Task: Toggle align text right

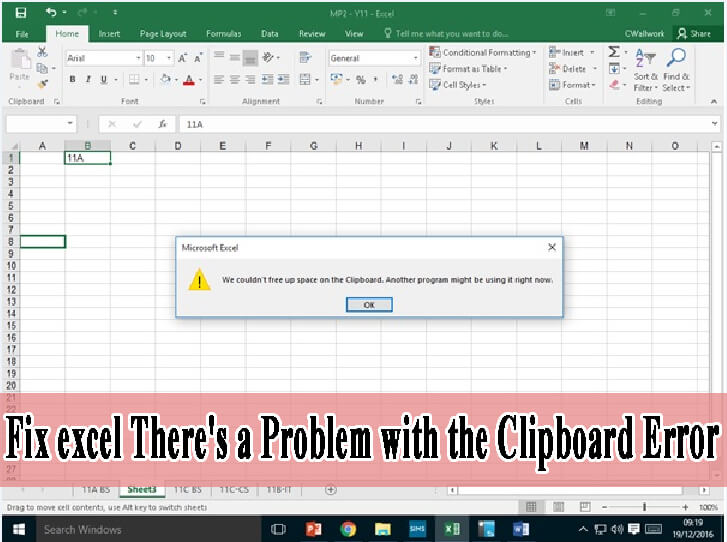Action: click(250, 80)
